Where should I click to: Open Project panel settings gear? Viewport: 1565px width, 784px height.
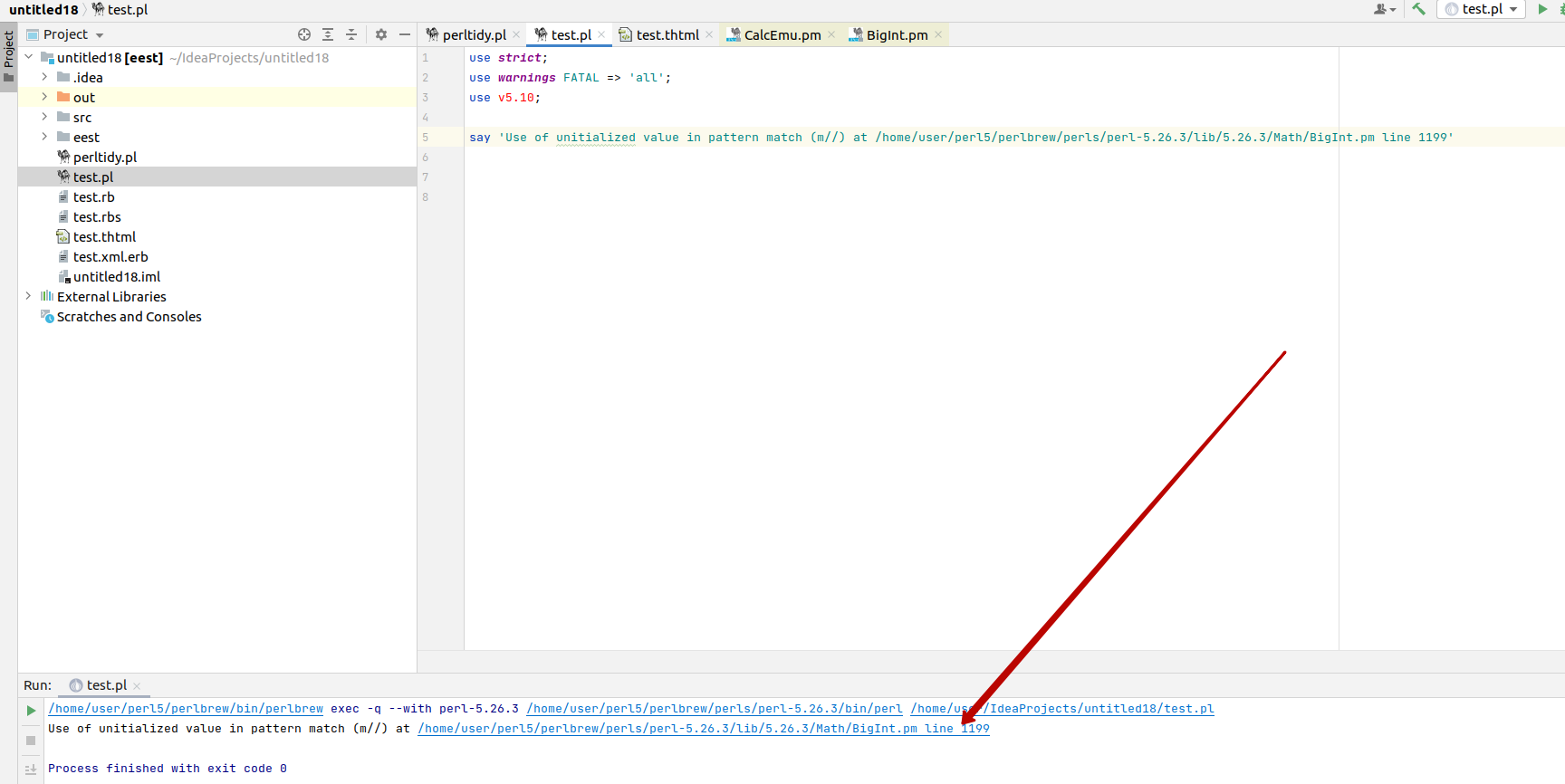[x=381, y=34]
